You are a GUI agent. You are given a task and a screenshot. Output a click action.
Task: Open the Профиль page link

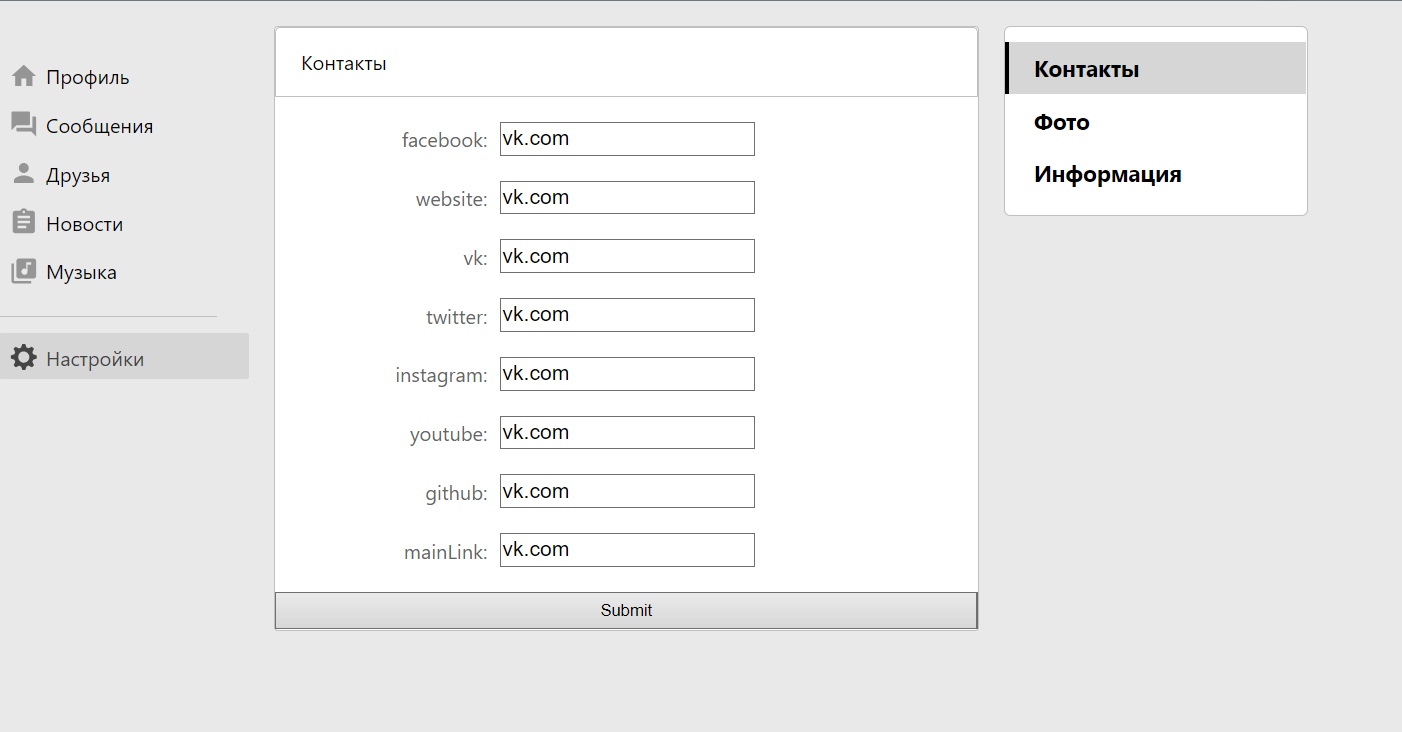88,77
